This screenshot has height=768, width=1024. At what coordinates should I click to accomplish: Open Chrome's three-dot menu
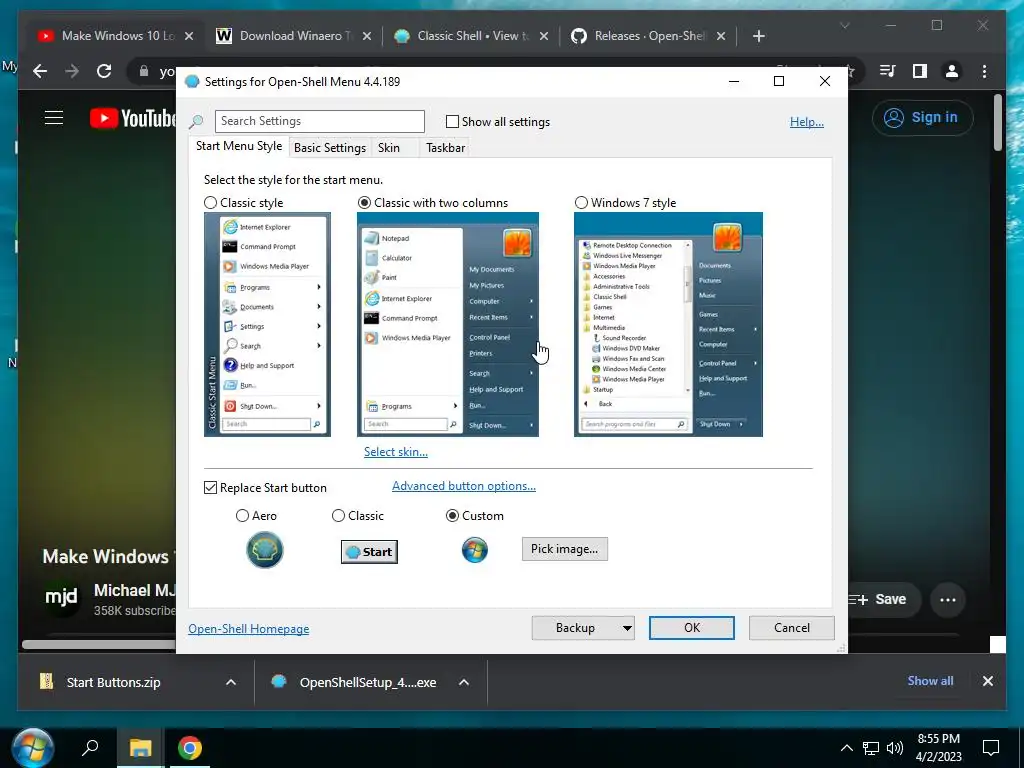point(984,71)
